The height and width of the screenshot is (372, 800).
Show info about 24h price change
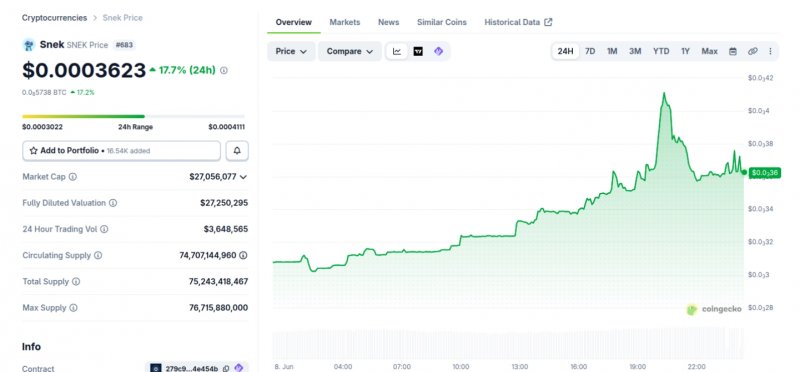[223, 70]
